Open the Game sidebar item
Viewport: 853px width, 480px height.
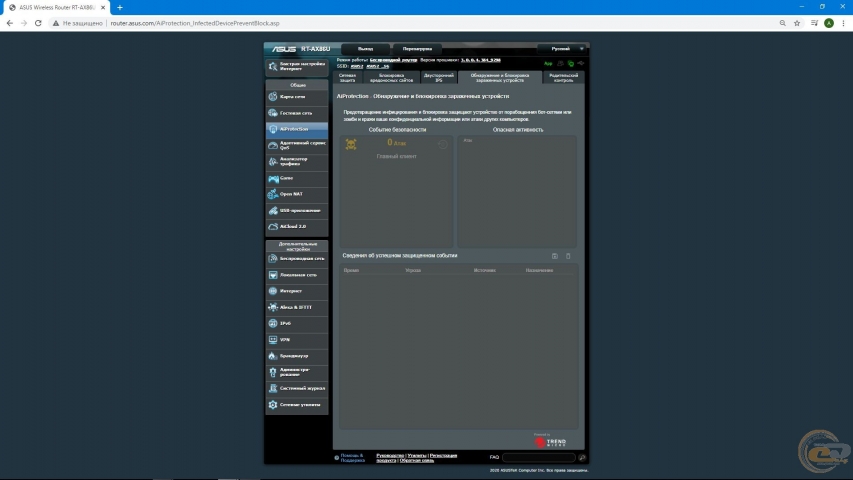(296, 178)
